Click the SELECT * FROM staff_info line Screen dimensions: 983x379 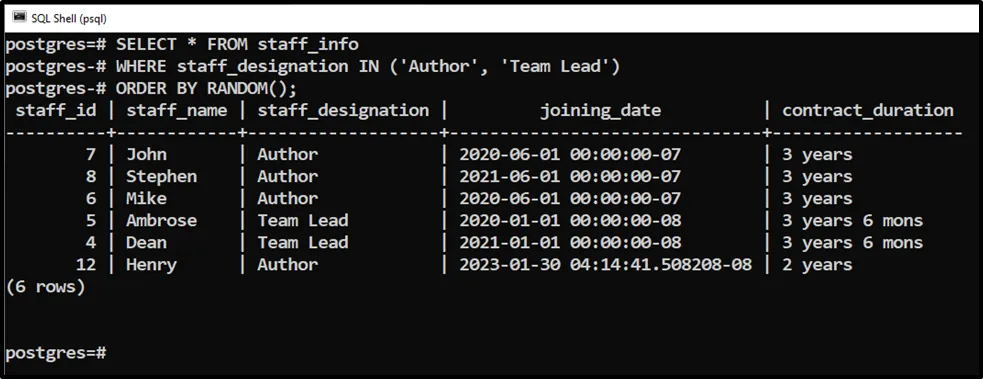coord(182,44)
